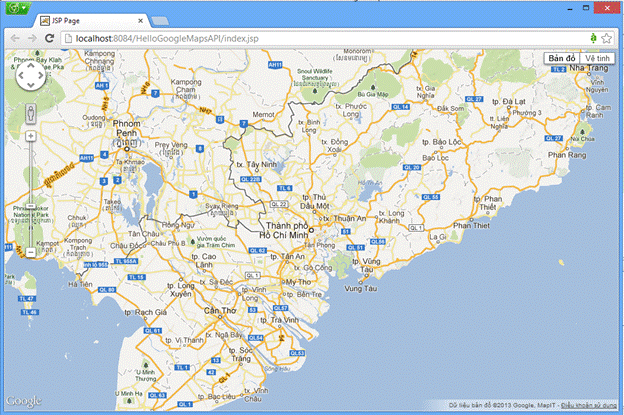
Task: Click the QL 61 road shield
Action: point(153,331)
